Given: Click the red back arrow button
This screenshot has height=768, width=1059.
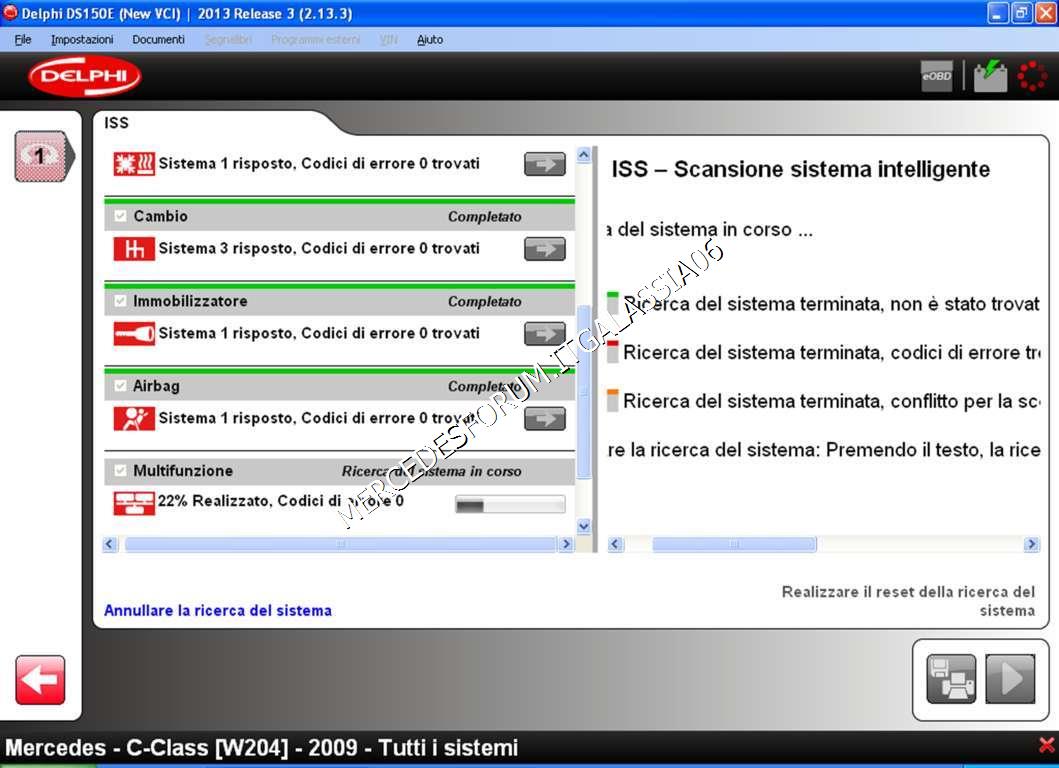Looking at the screenshot, I should point(40,680).
